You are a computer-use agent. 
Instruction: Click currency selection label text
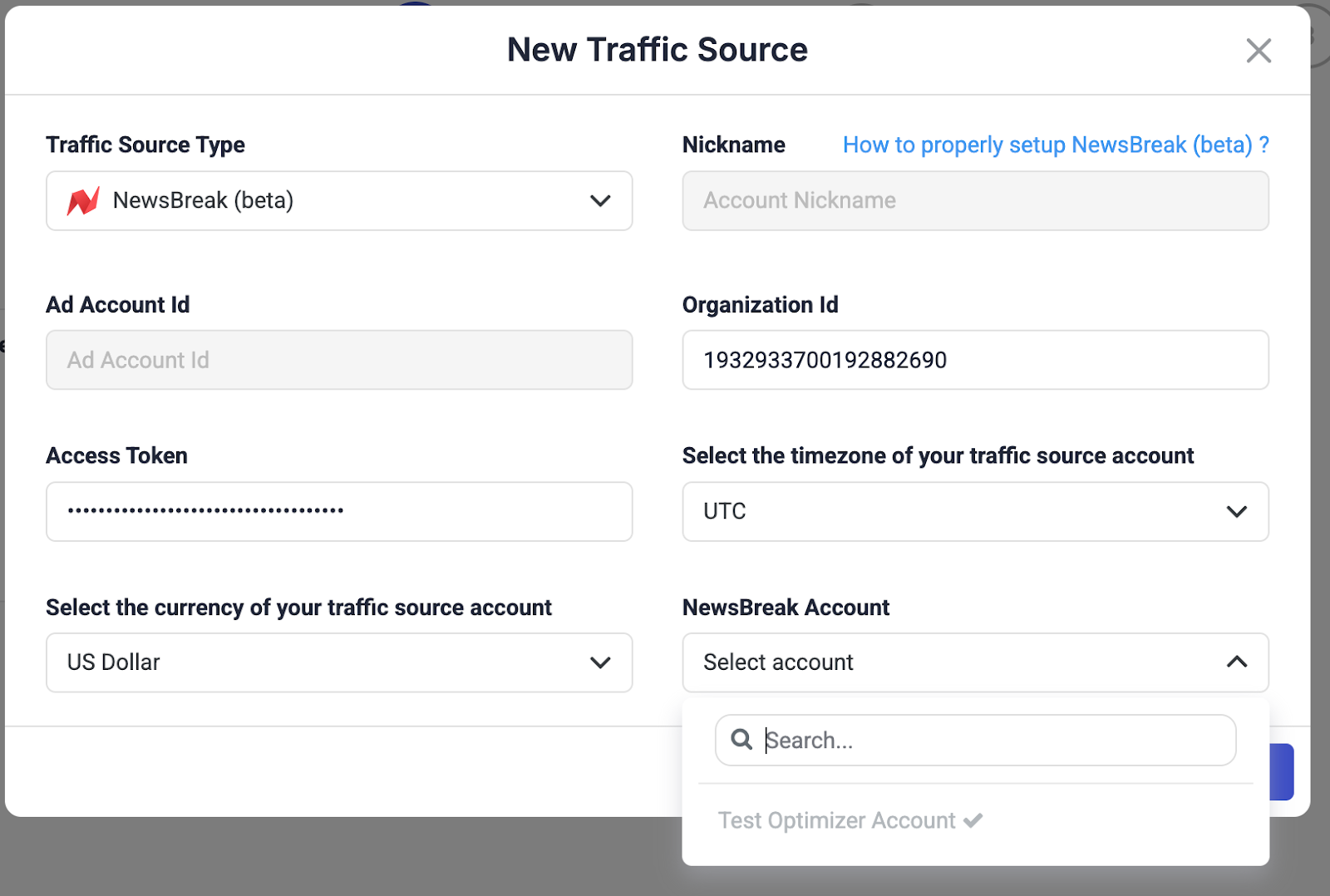coord(298,608)
